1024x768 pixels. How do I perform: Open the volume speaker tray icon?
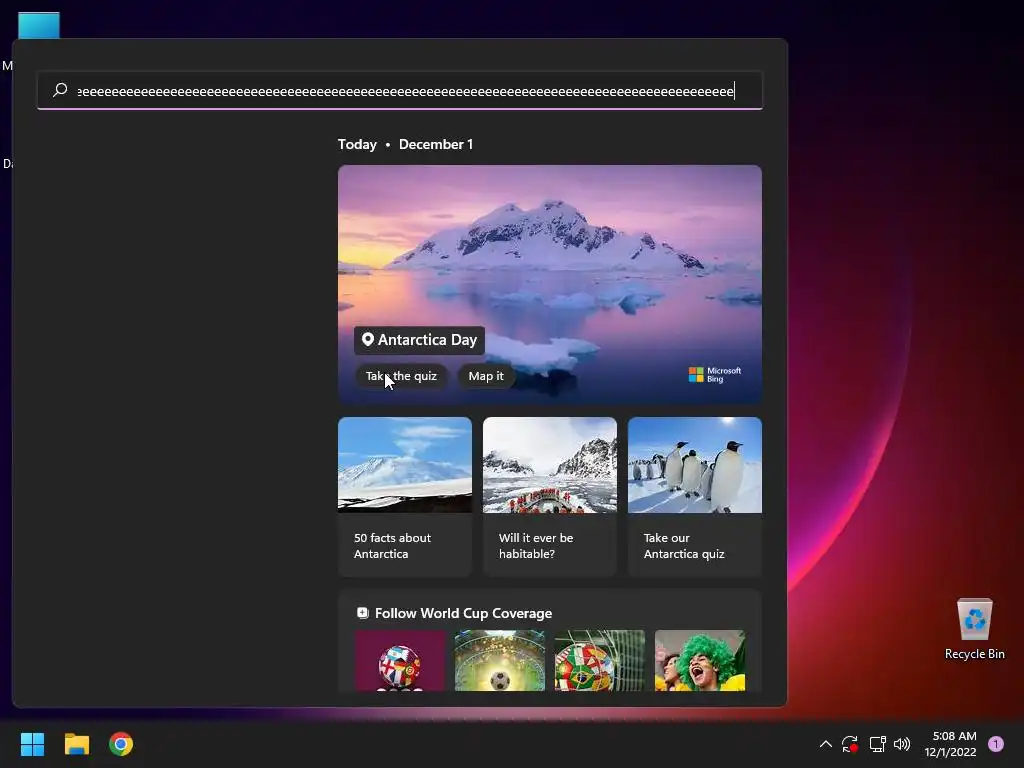click(x=902, y=744)
